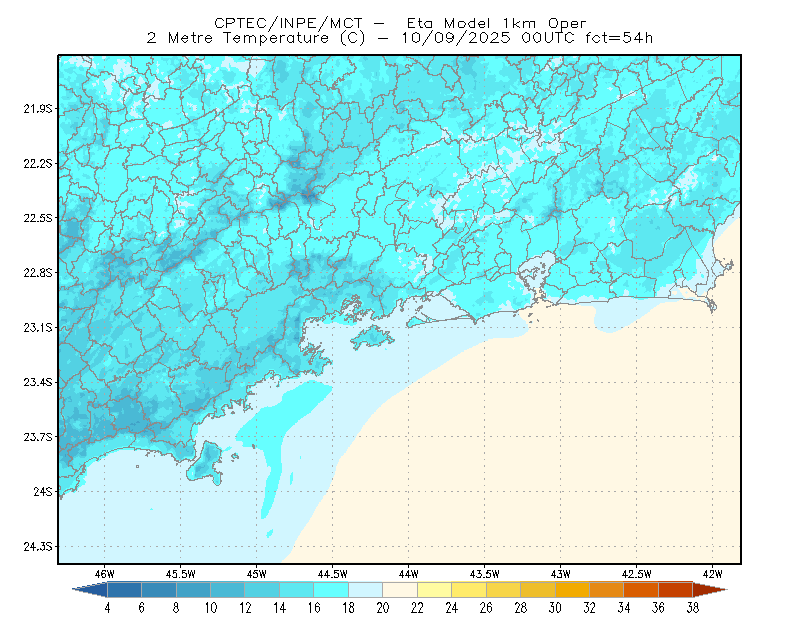Select the 21.9S latitude tick label
The image size is (800, 618).
[x=37, y=108]
